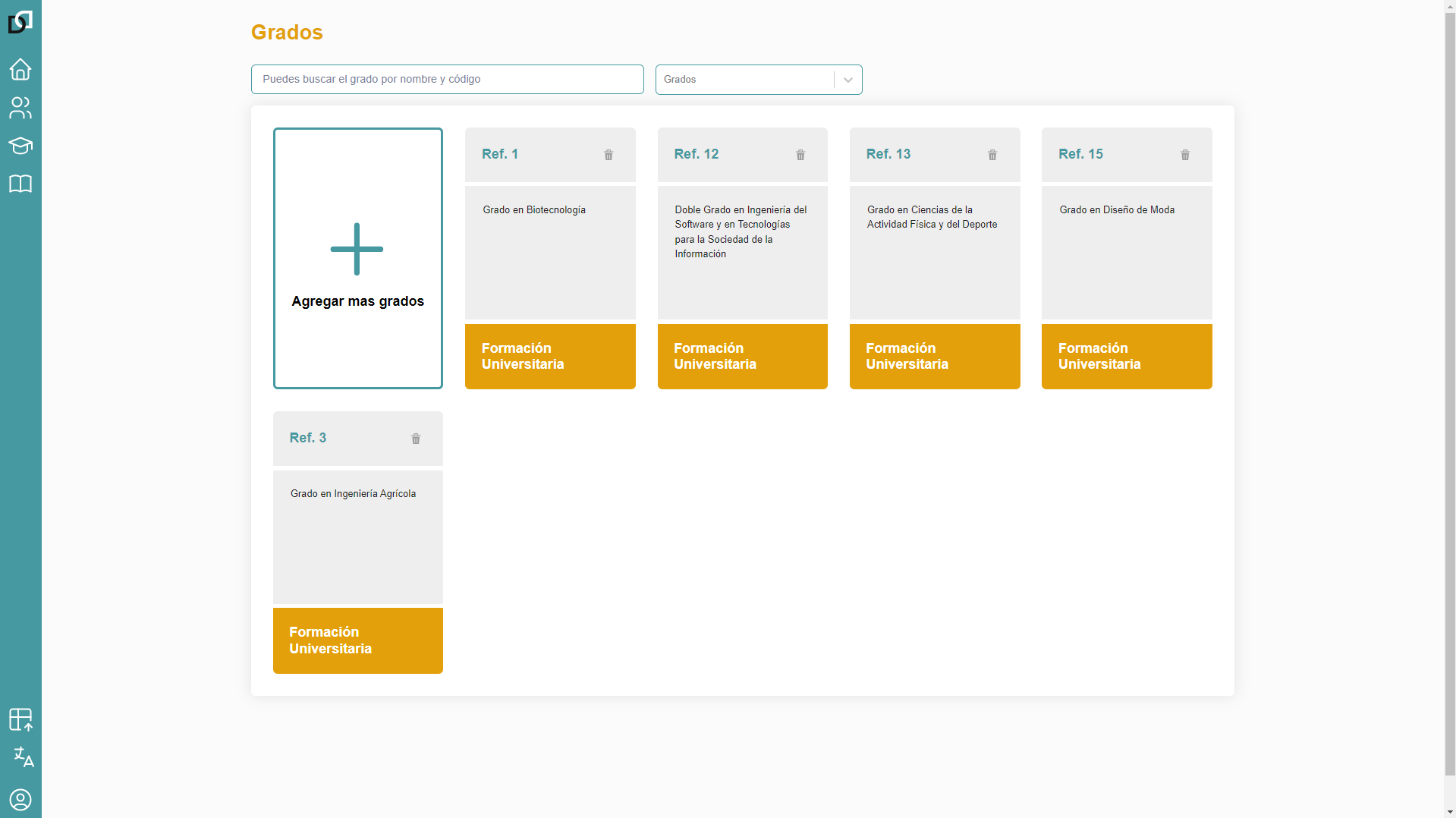Click the app logo in sidebar
This screenshot has width=1456, height=818.
coord(20,22)
